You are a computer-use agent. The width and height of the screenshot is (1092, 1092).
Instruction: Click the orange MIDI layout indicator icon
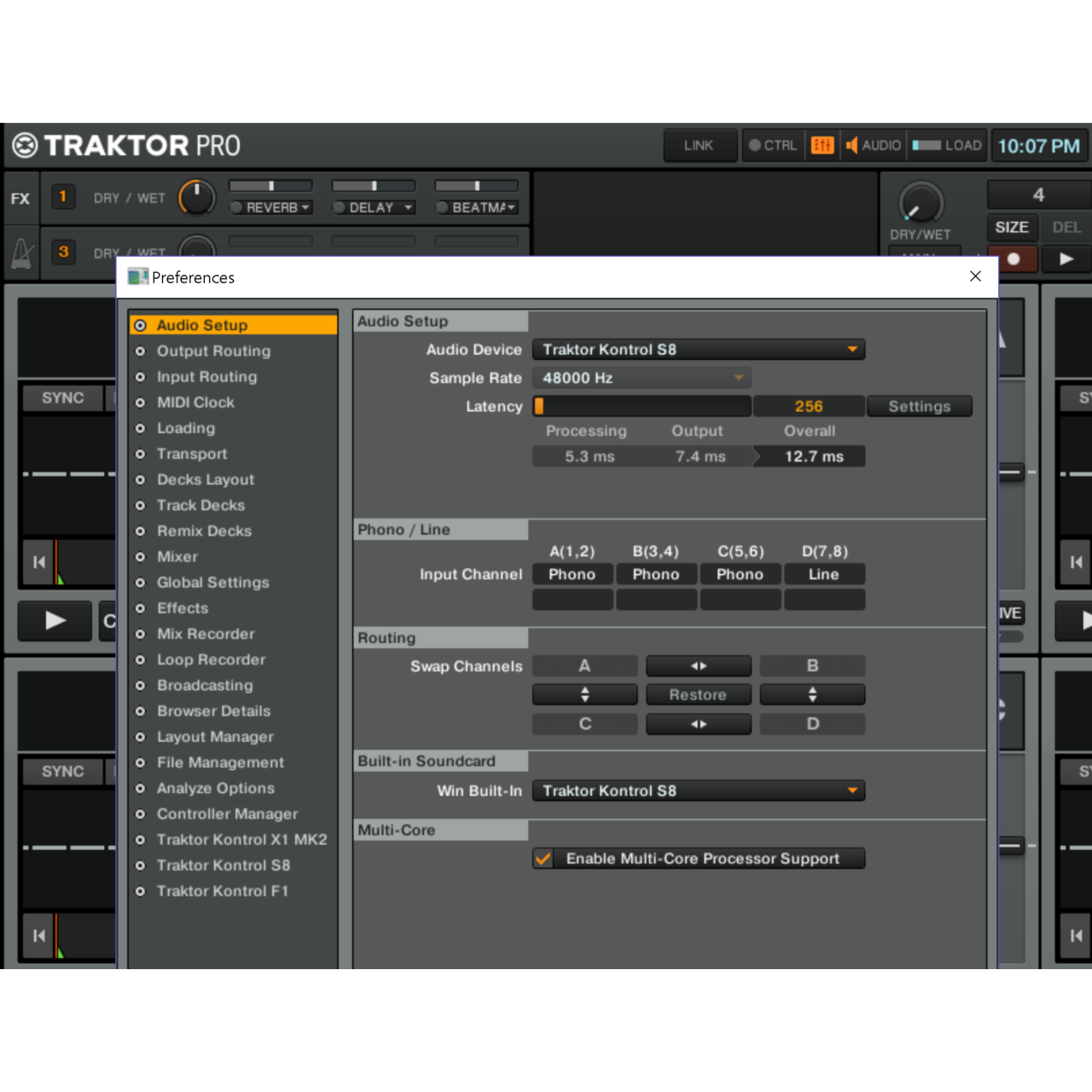pyautogui.click(x=822, y=145)
